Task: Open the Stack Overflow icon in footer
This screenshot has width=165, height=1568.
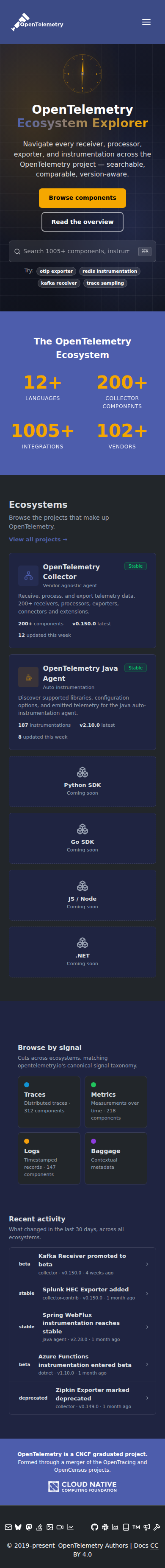Action: pyautogui.click(x=39, y=1527)
